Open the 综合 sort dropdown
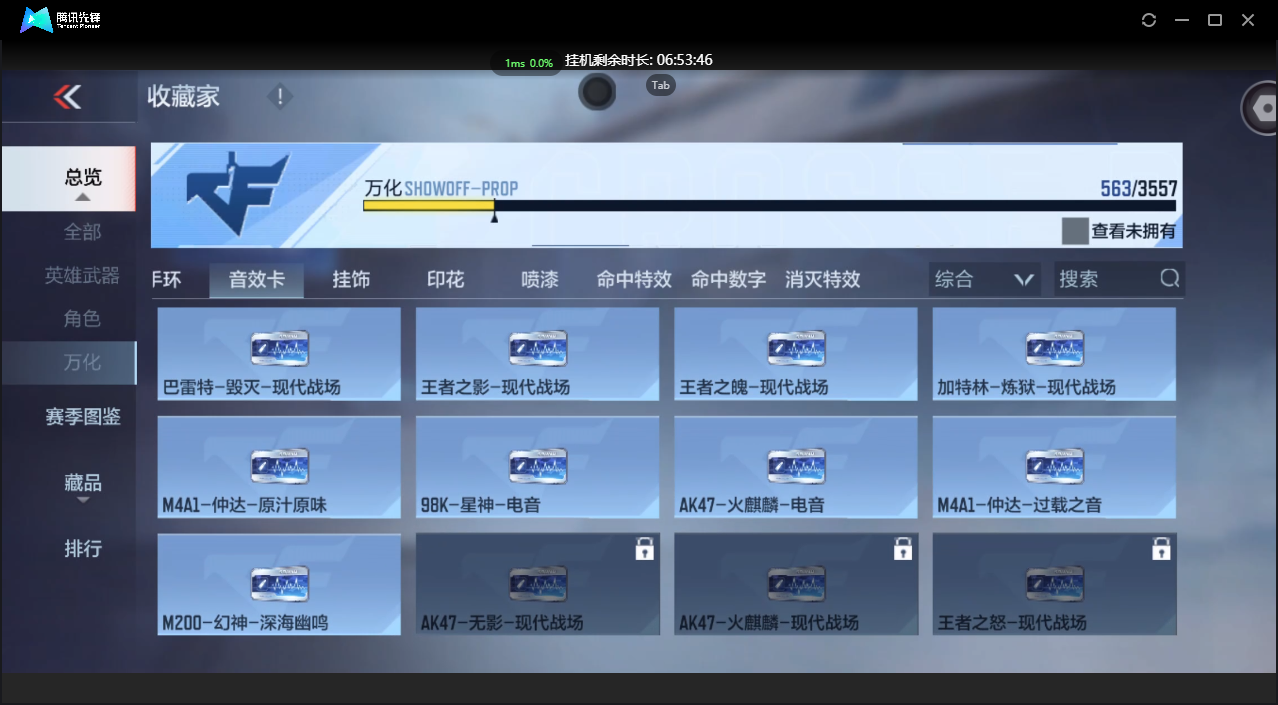Viewport: 1278px width, 705px height. click(x=984, y=279)
